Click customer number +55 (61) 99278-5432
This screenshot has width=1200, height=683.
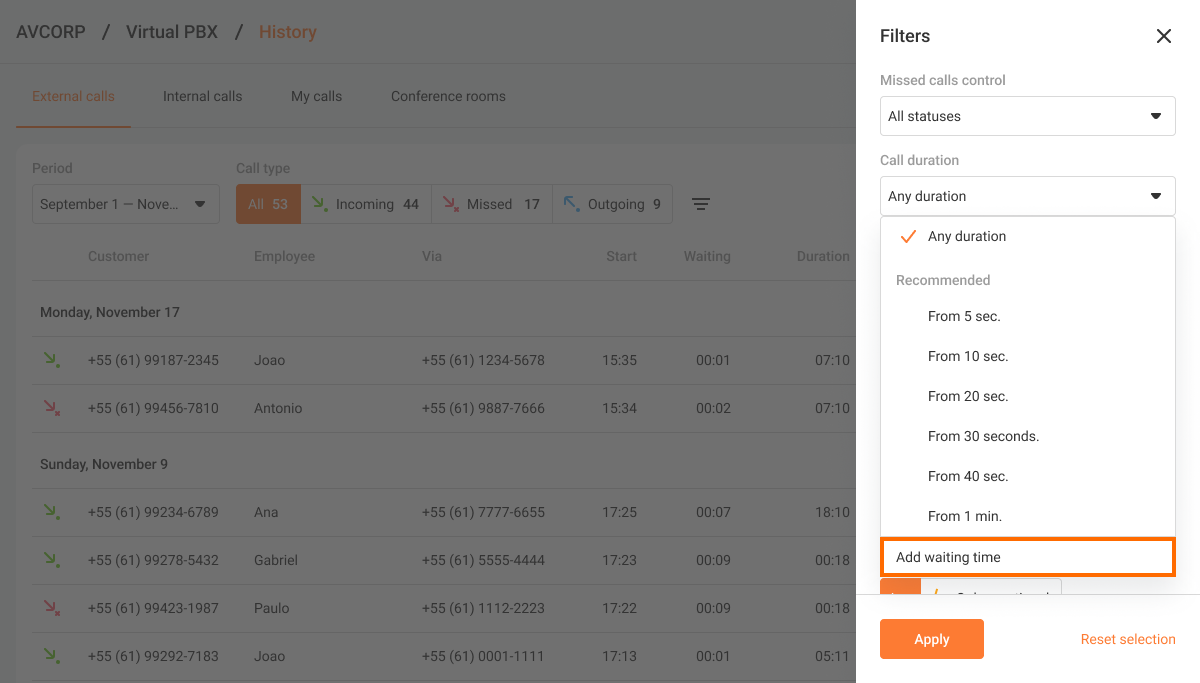click(153, 560)
